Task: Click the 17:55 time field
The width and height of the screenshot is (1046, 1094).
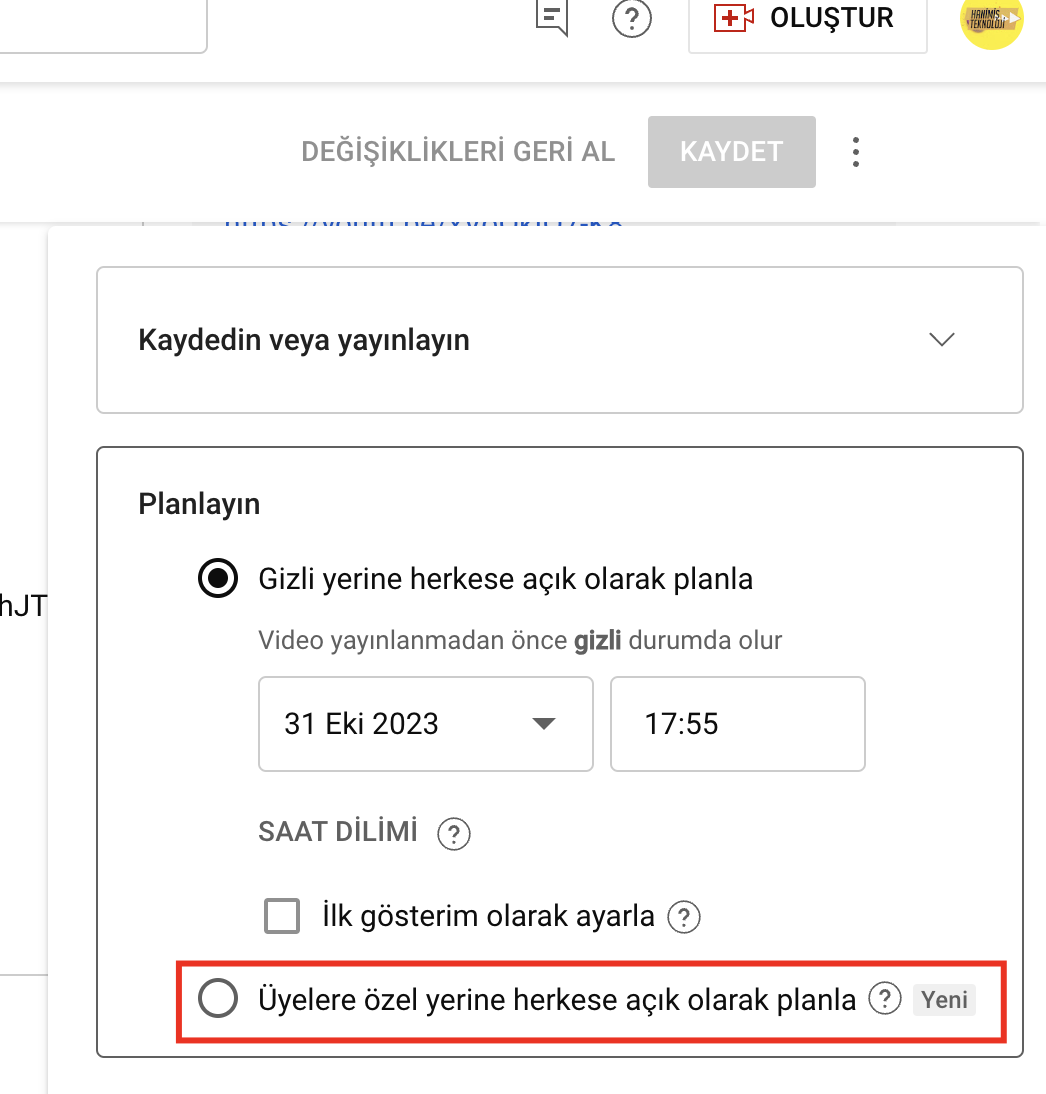Action: tap(738, 724)
